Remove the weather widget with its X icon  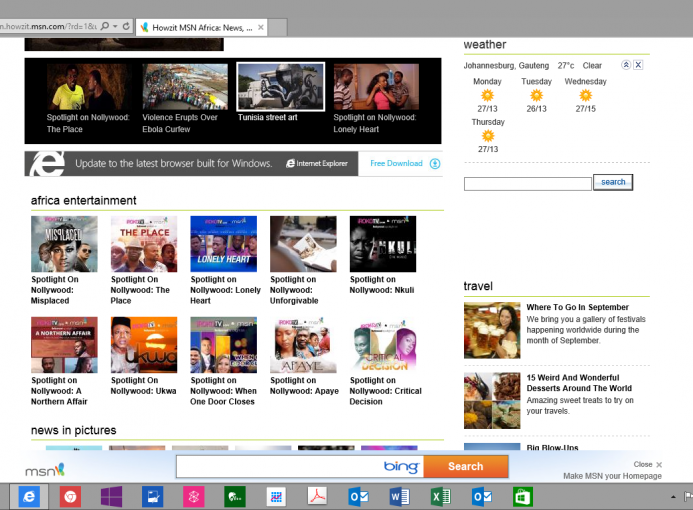638,65
